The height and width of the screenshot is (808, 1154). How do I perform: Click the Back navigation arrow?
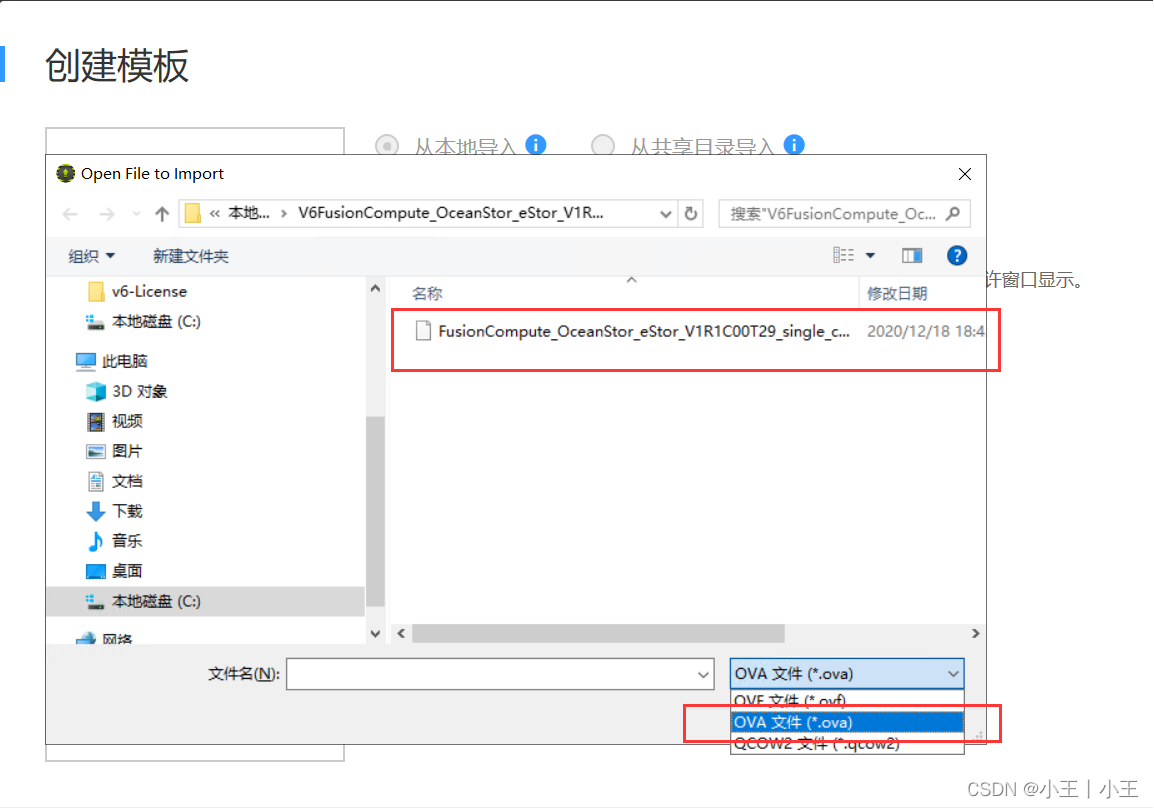click(70, 214)
